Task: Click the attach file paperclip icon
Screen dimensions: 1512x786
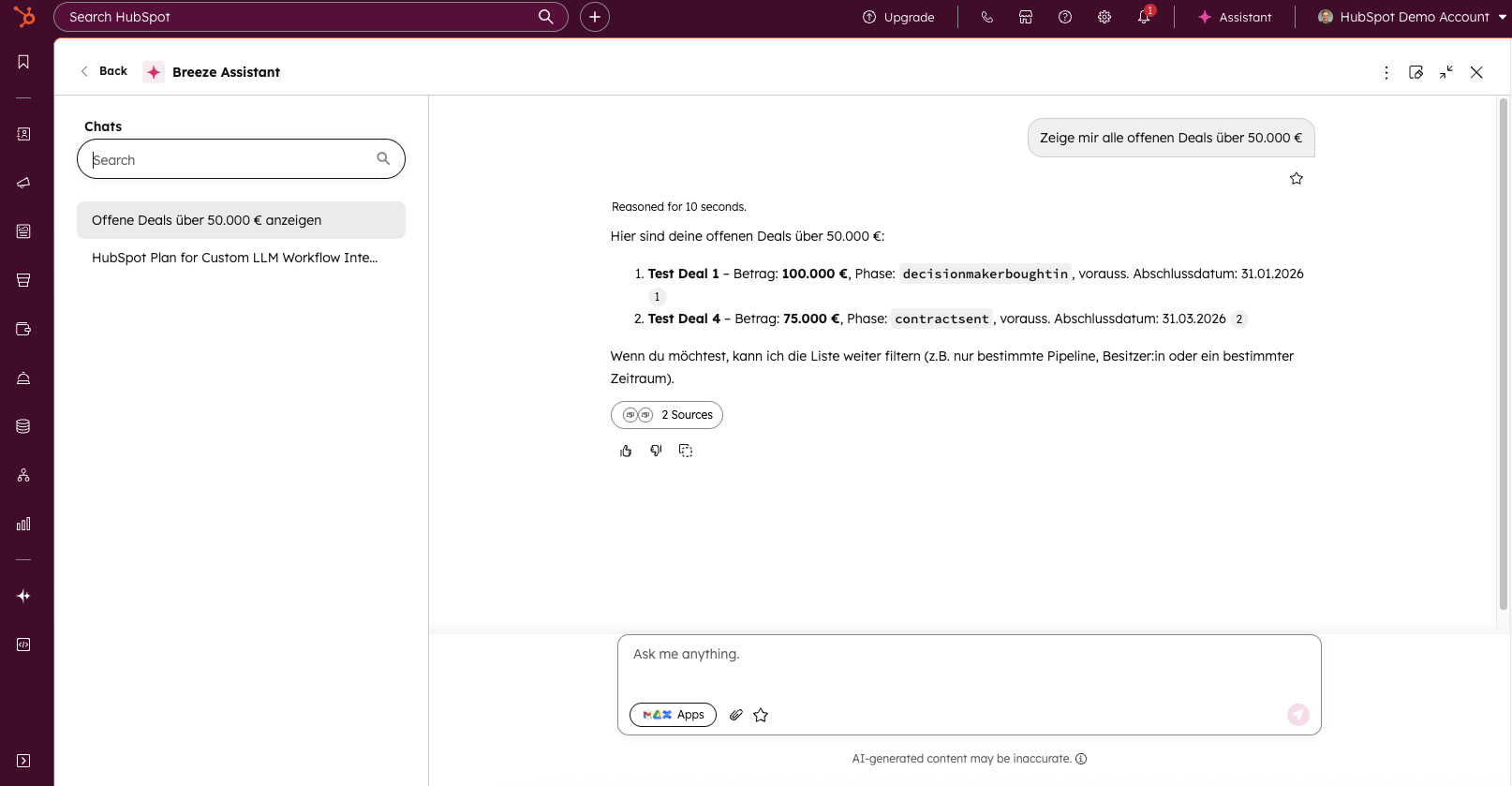Action: tap(736, 715)
